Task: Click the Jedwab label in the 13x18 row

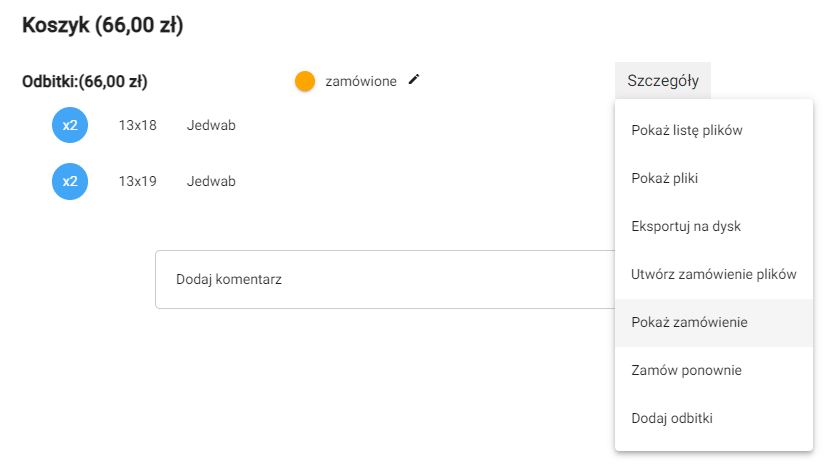Action: coord(211,126)
